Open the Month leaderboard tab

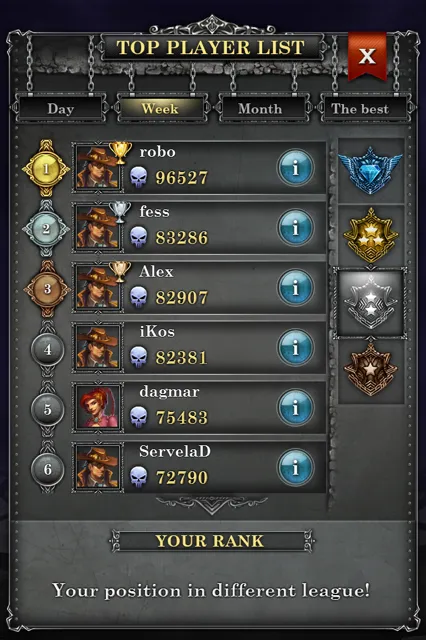tap(260, 109)
